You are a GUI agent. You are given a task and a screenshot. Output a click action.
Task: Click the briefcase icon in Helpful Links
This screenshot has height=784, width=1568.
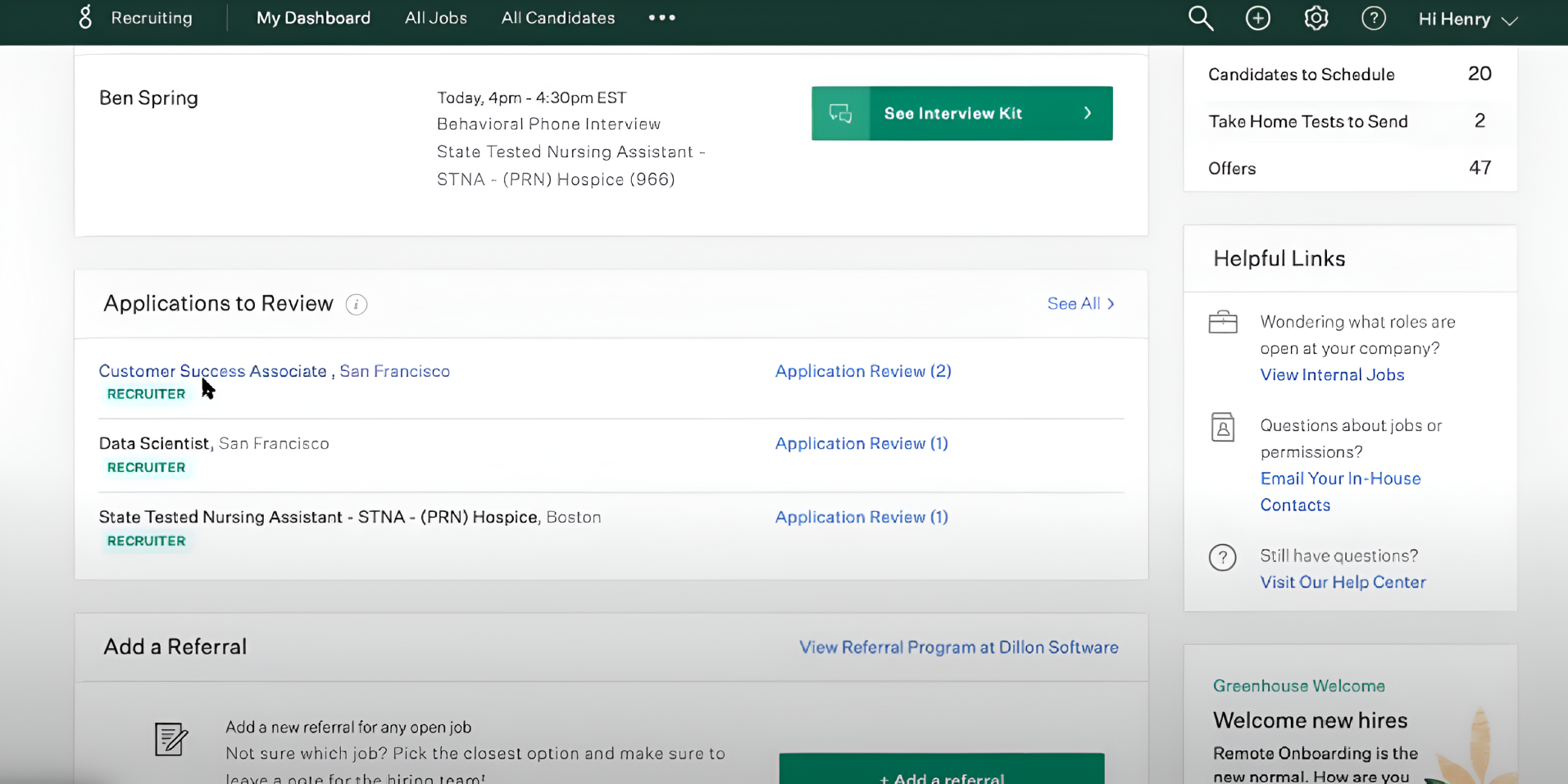pyautogui.click(x=1222, y=322)
